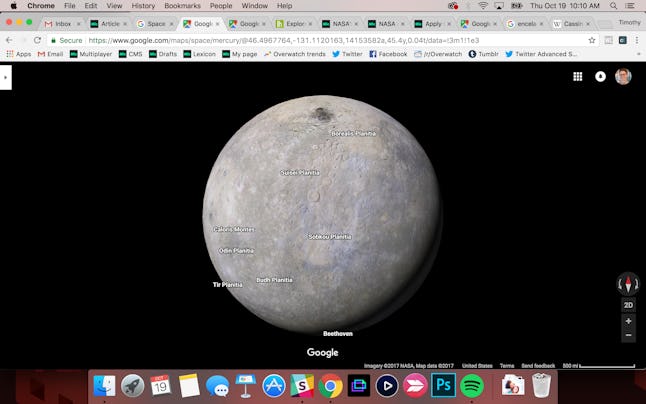Image resolution: width=646 pixels, height=404 pixels.
Task: Open the App Store from Dock
Action: tap(274, 386)
